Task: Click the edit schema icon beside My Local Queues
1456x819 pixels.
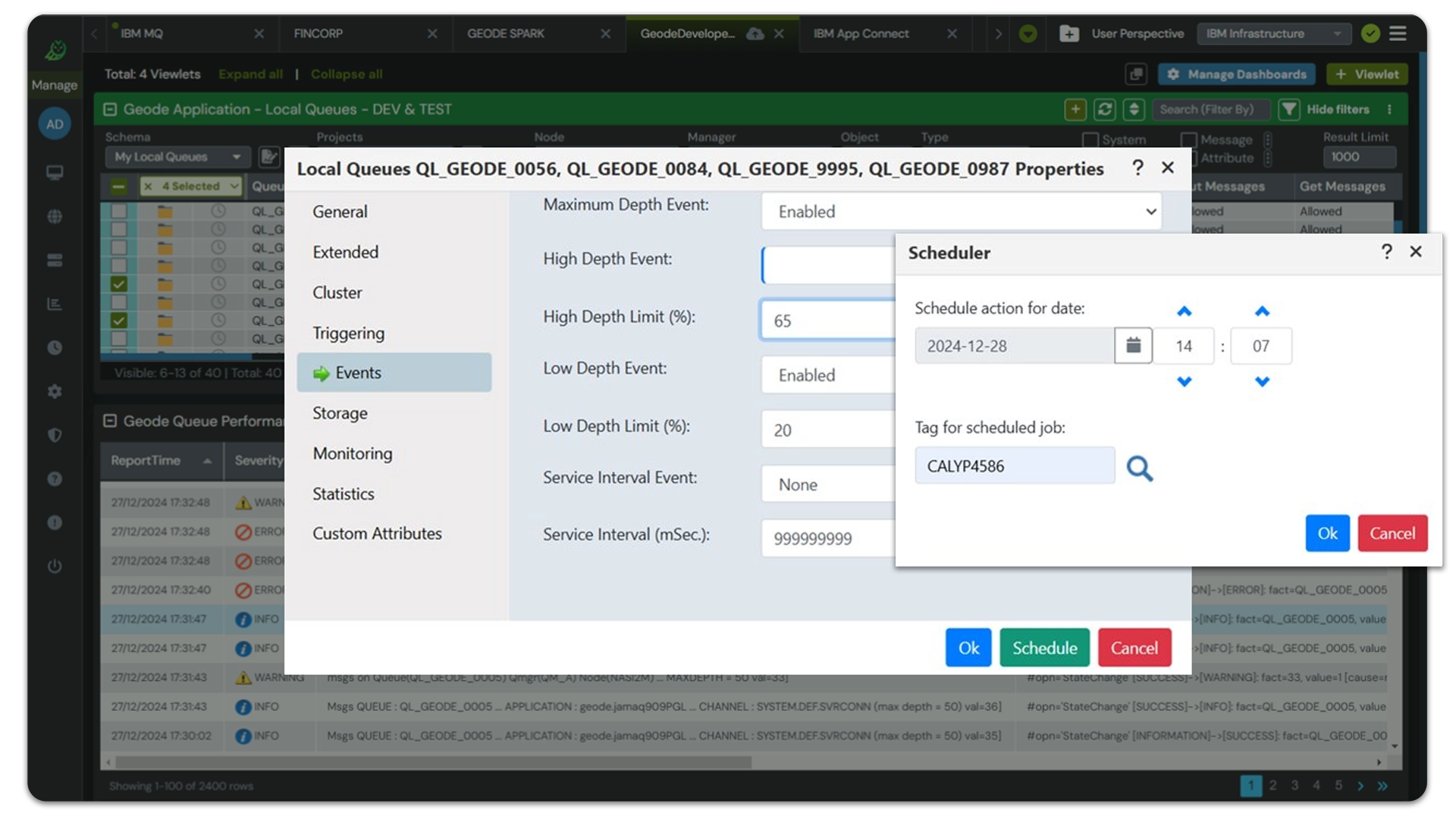Action: click(268, 156)
